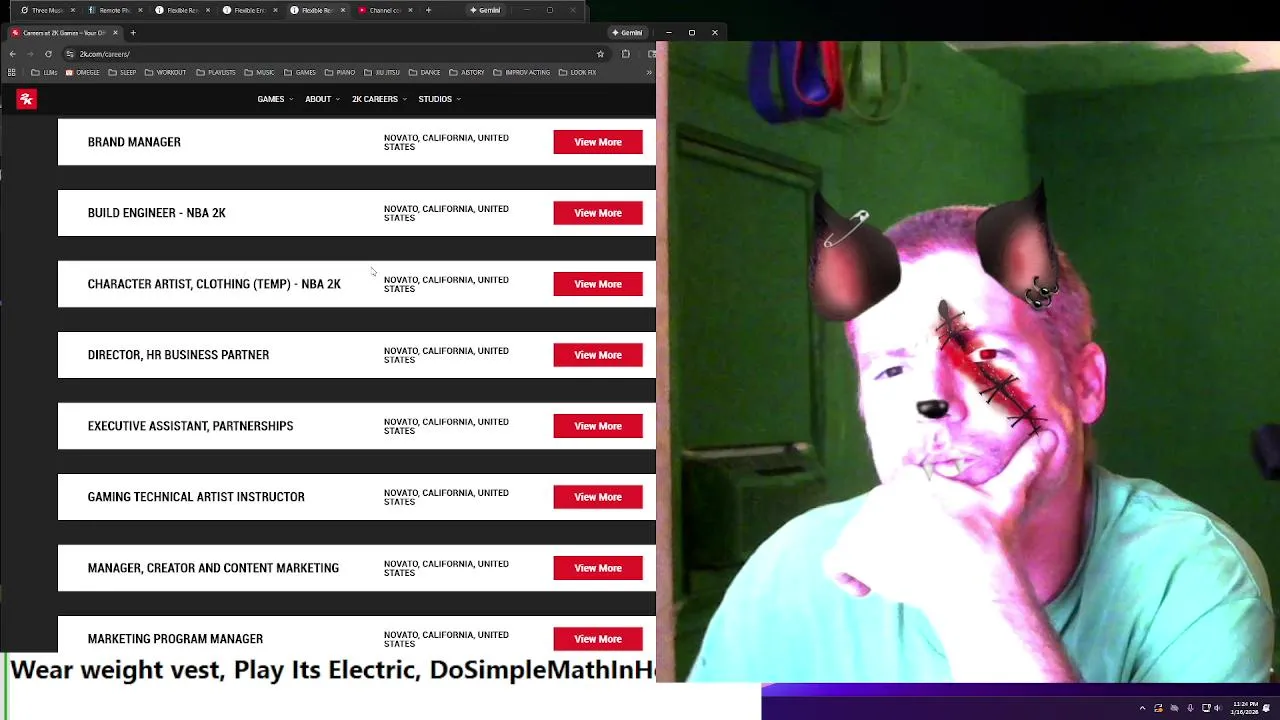Expand the ABOUT navigation dropdown

(x=322, y=99)
